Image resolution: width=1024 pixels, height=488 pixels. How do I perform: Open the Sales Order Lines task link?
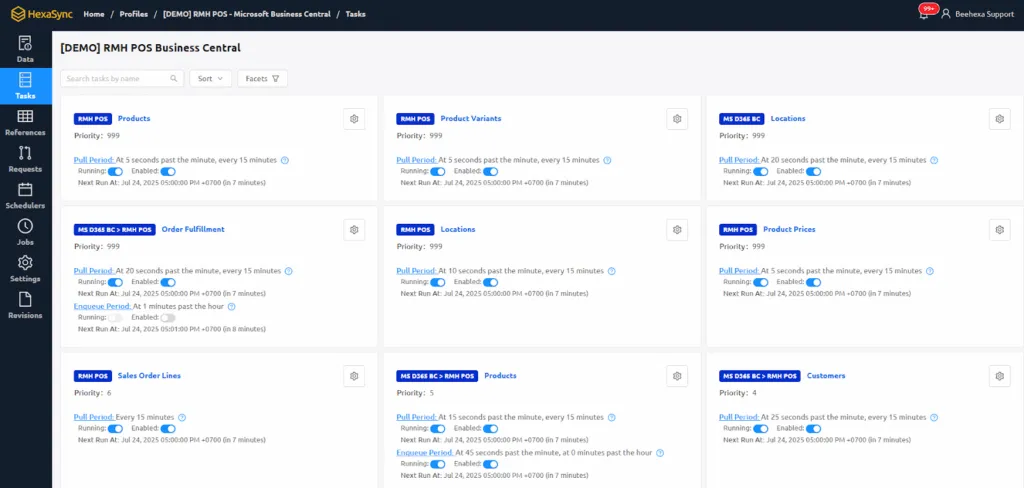coord(149,376)
